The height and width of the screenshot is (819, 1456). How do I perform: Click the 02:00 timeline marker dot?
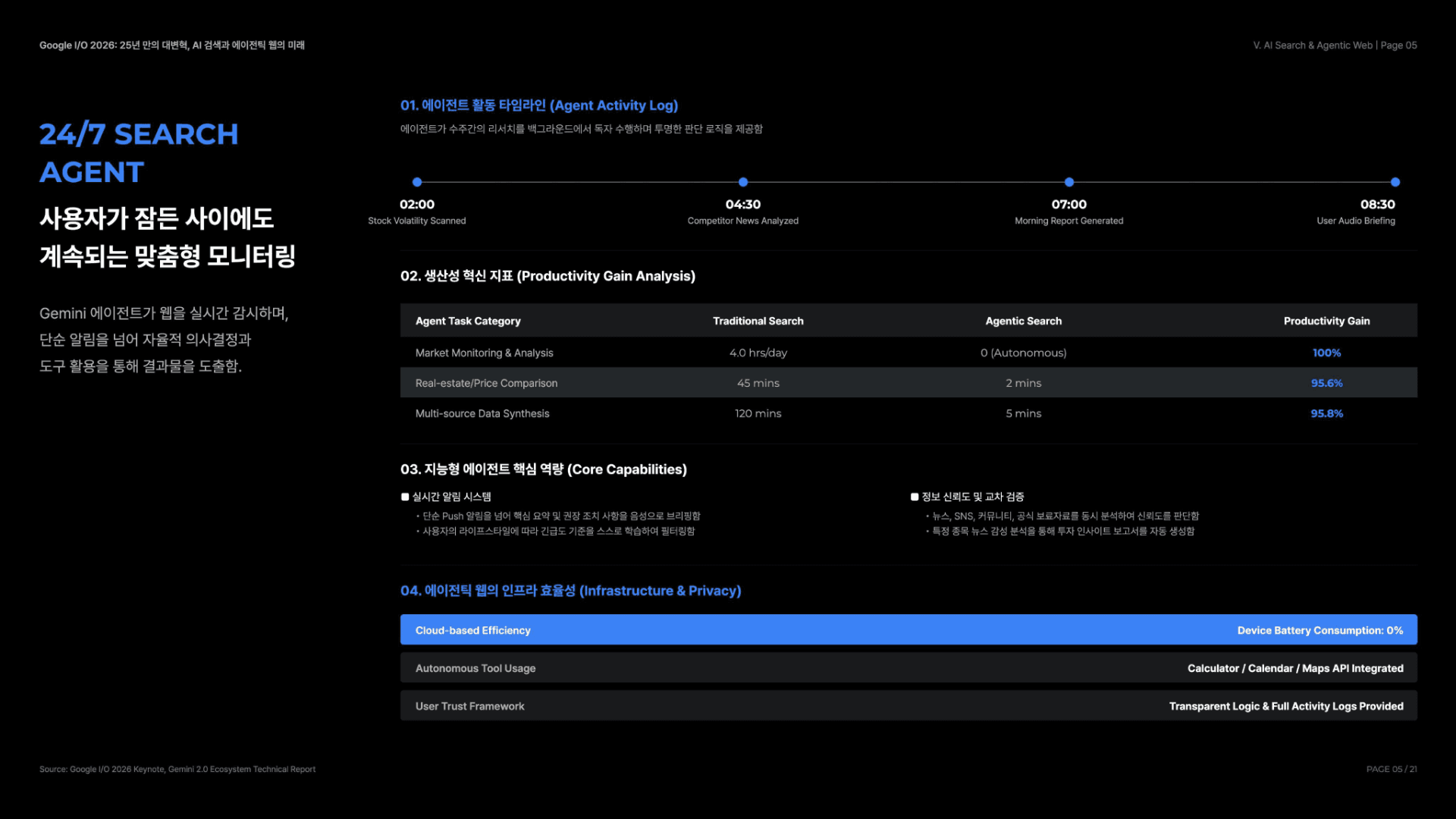[x=417, y=182]
